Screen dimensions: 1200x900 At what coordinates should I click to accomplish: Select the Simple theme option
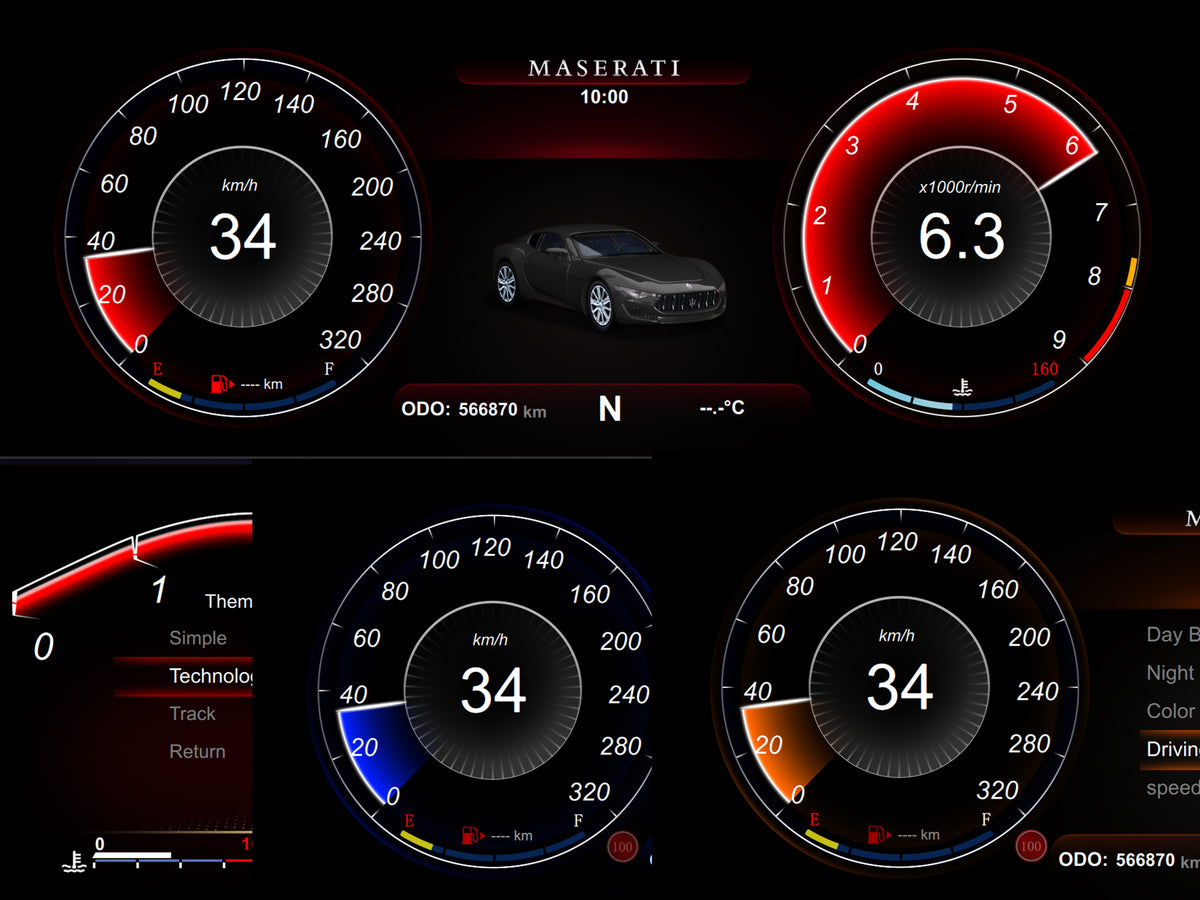[x=198, y=638]
